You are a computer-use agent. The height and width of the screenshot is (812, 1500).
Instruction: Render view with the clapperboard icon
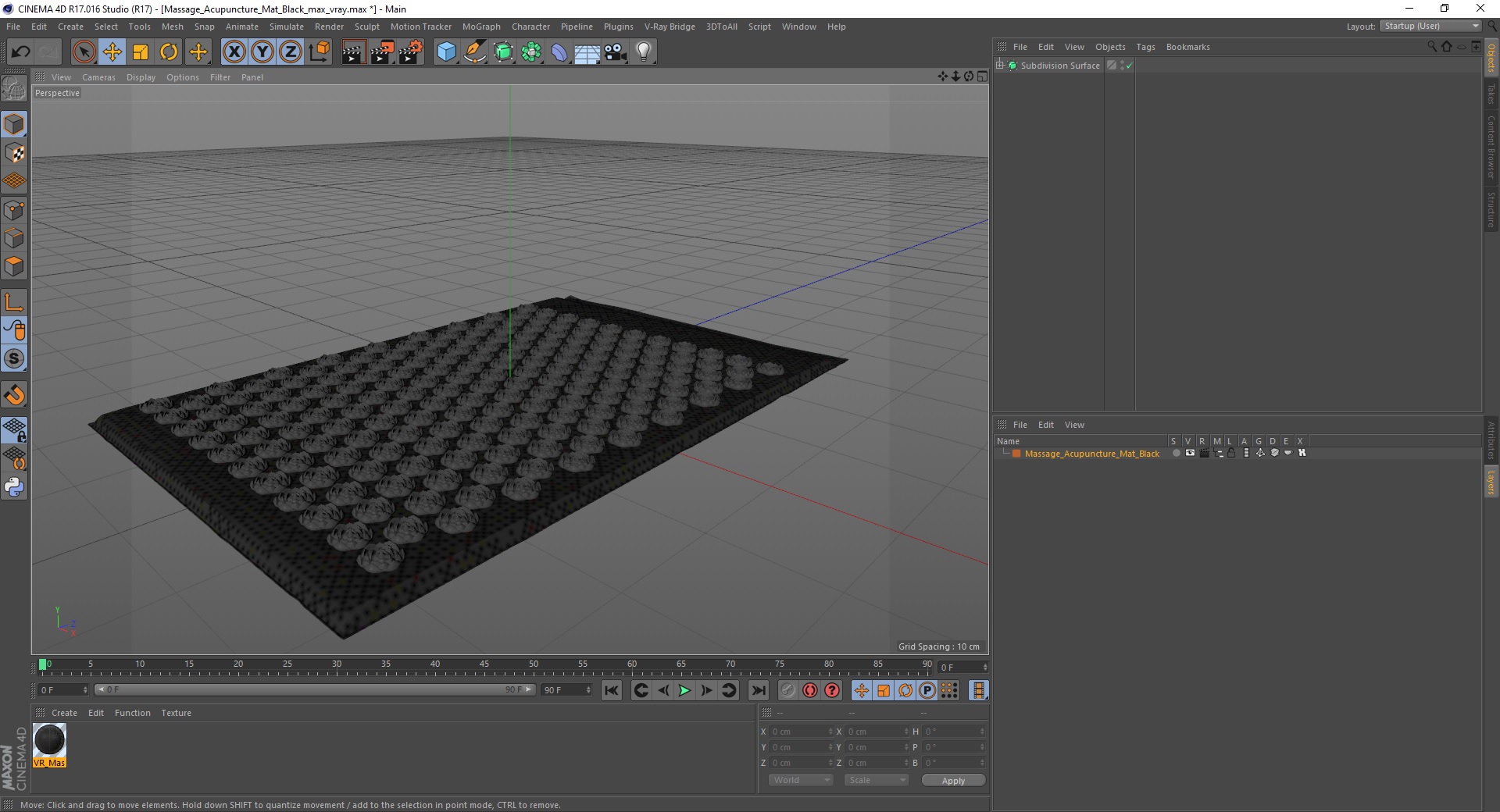coord(353,52)
